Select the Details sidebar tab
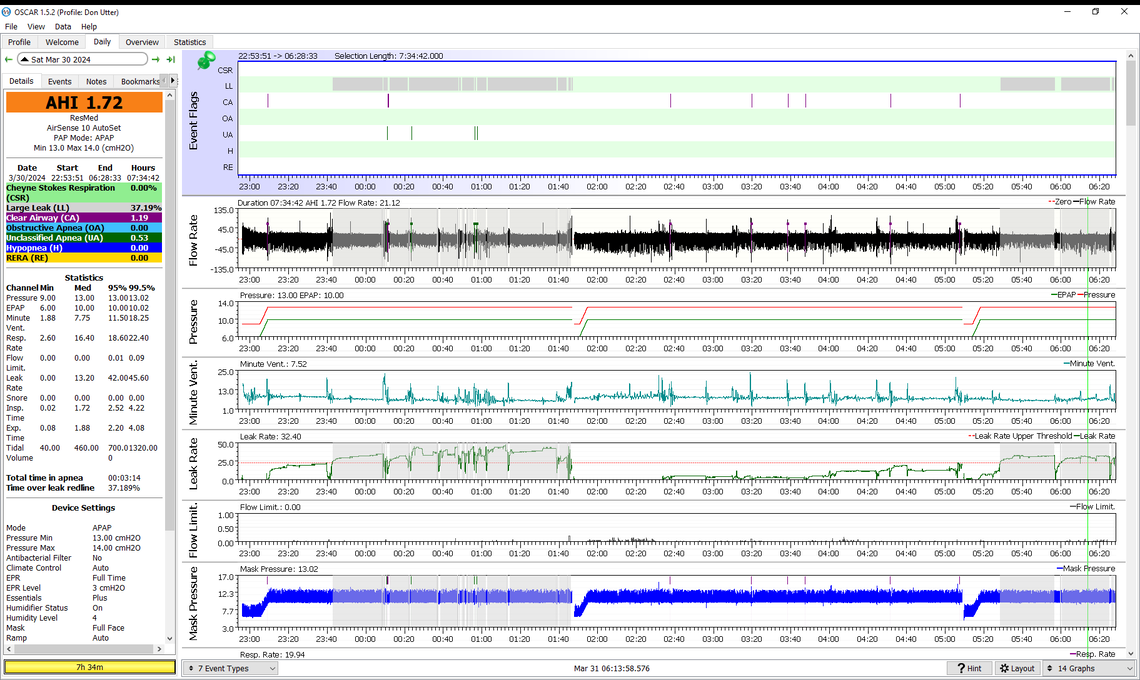The width and height of the screenshot is (1140, 680). pos(21,81)
